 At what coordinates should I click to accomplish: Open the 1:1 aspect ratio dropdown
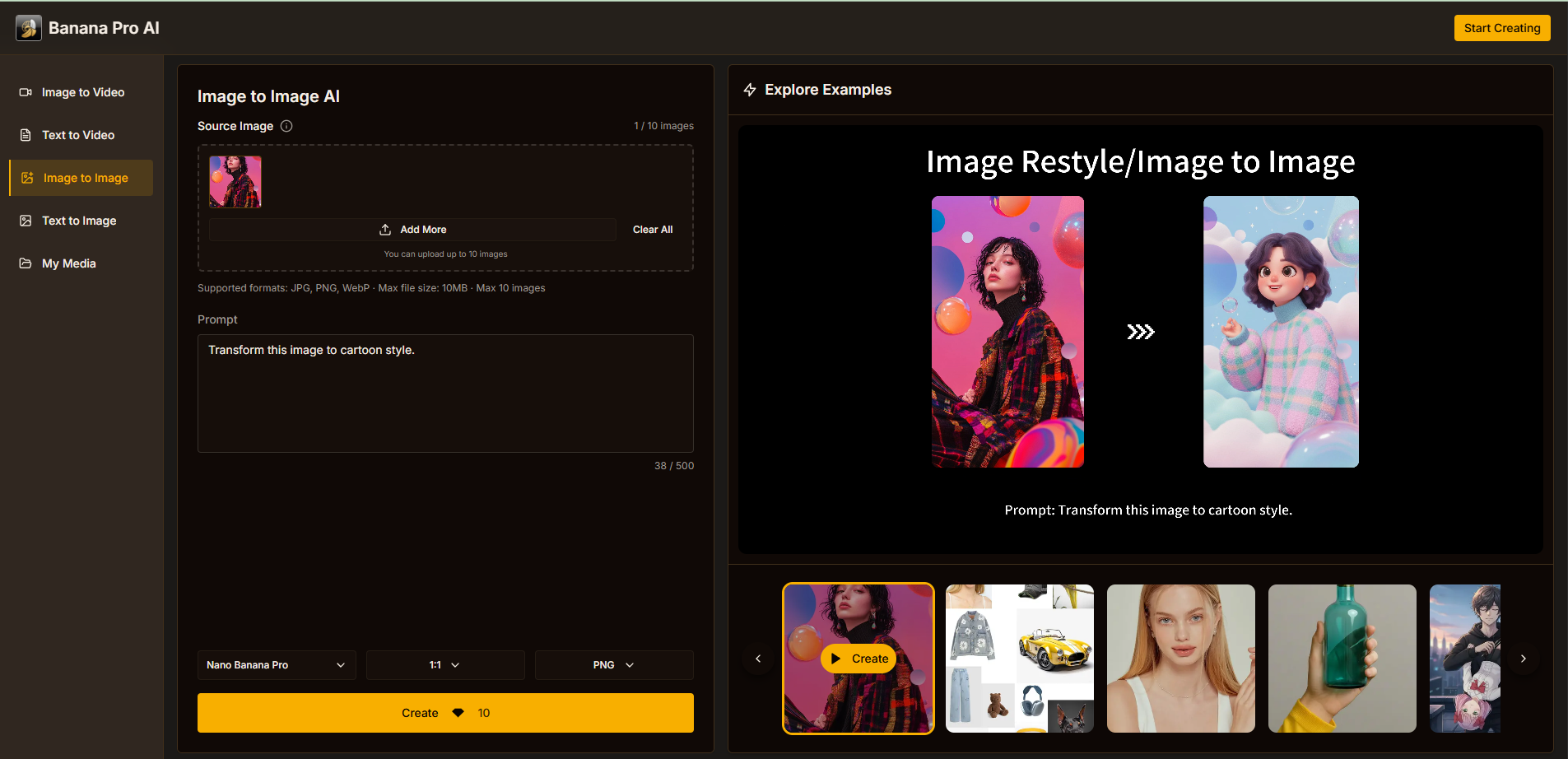click(445, 665)
